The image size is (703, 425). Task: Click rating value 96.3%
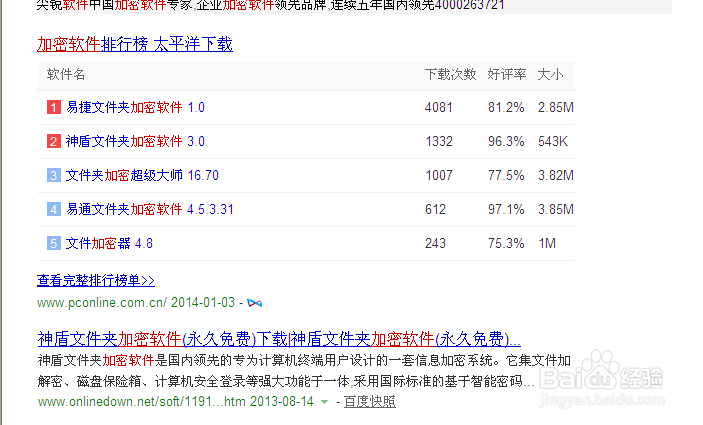506,142
